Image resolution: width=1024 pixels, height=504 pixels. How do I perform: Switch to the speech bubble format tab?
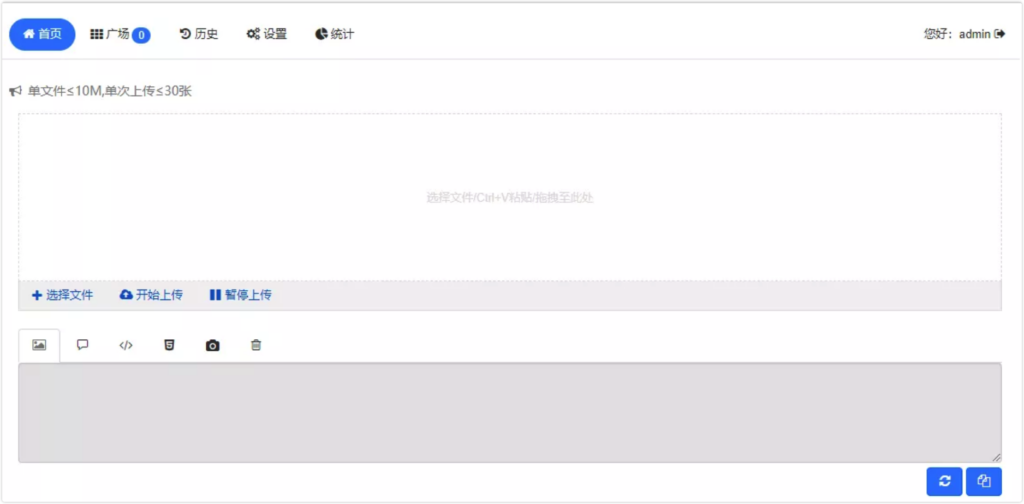82,345
